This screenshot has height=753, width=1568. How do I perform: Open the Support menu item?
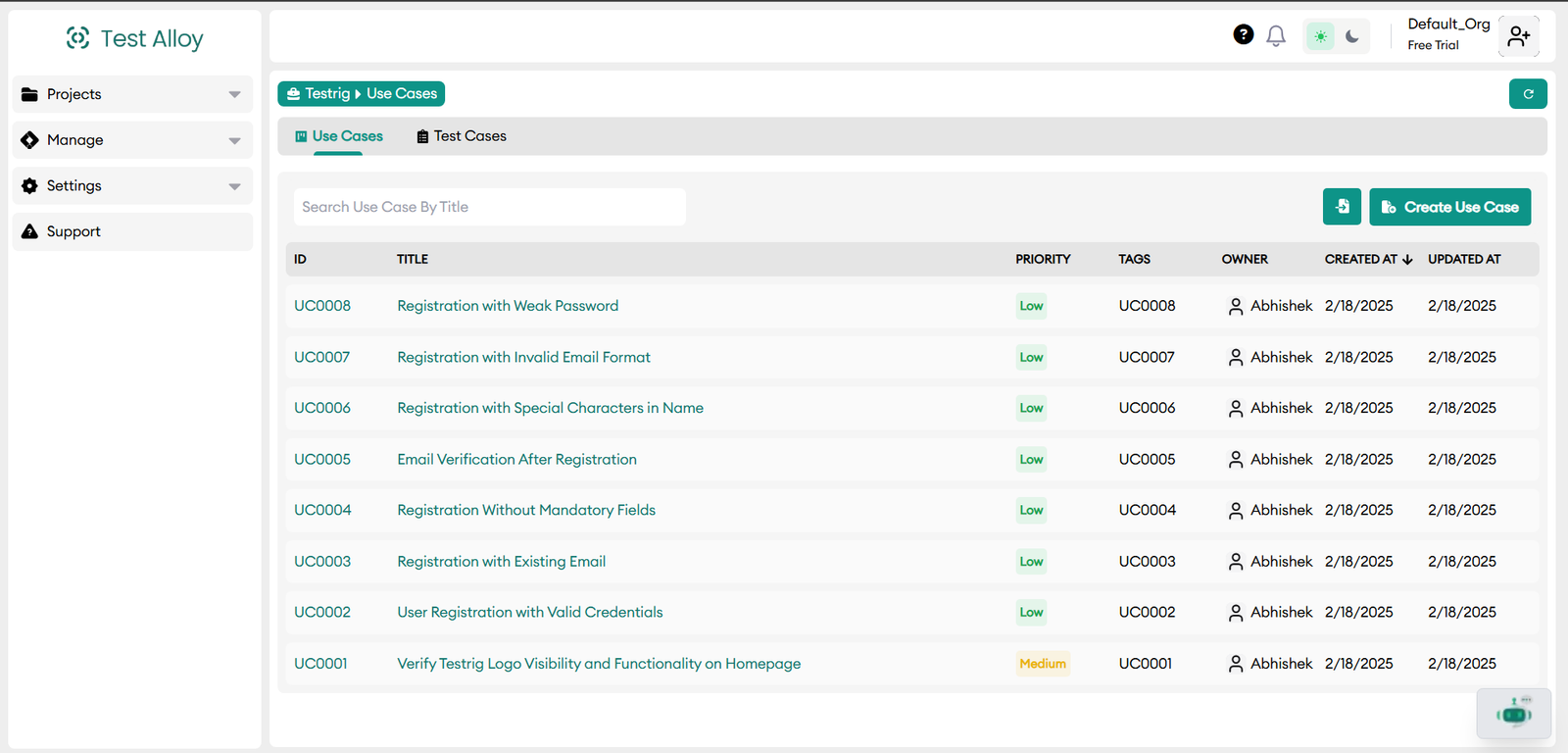(132, 231)
